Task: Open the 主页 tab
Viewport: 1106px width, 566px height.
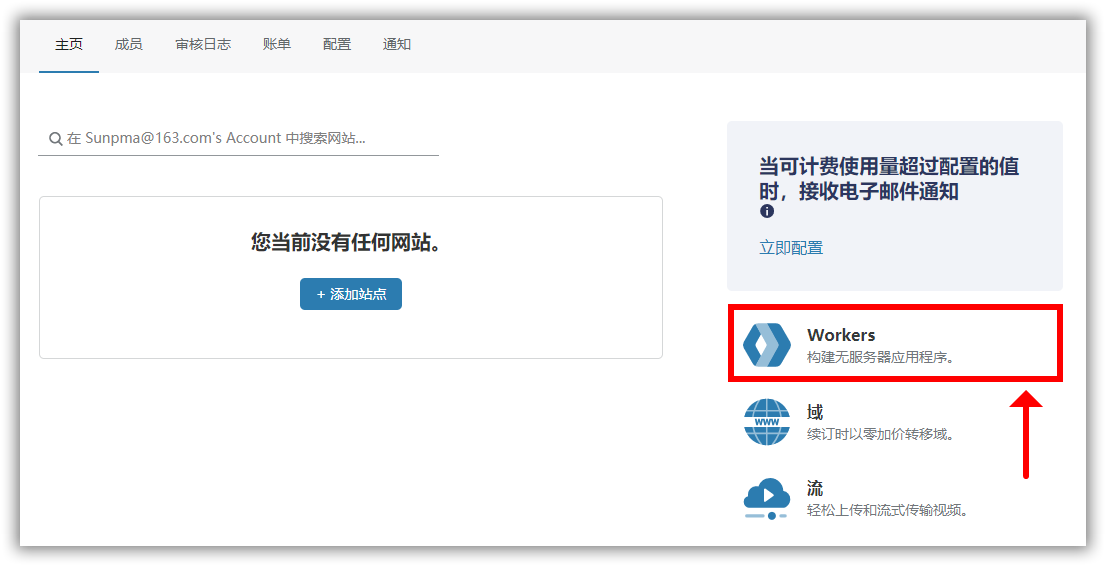Action: click(x=69, y=44)
